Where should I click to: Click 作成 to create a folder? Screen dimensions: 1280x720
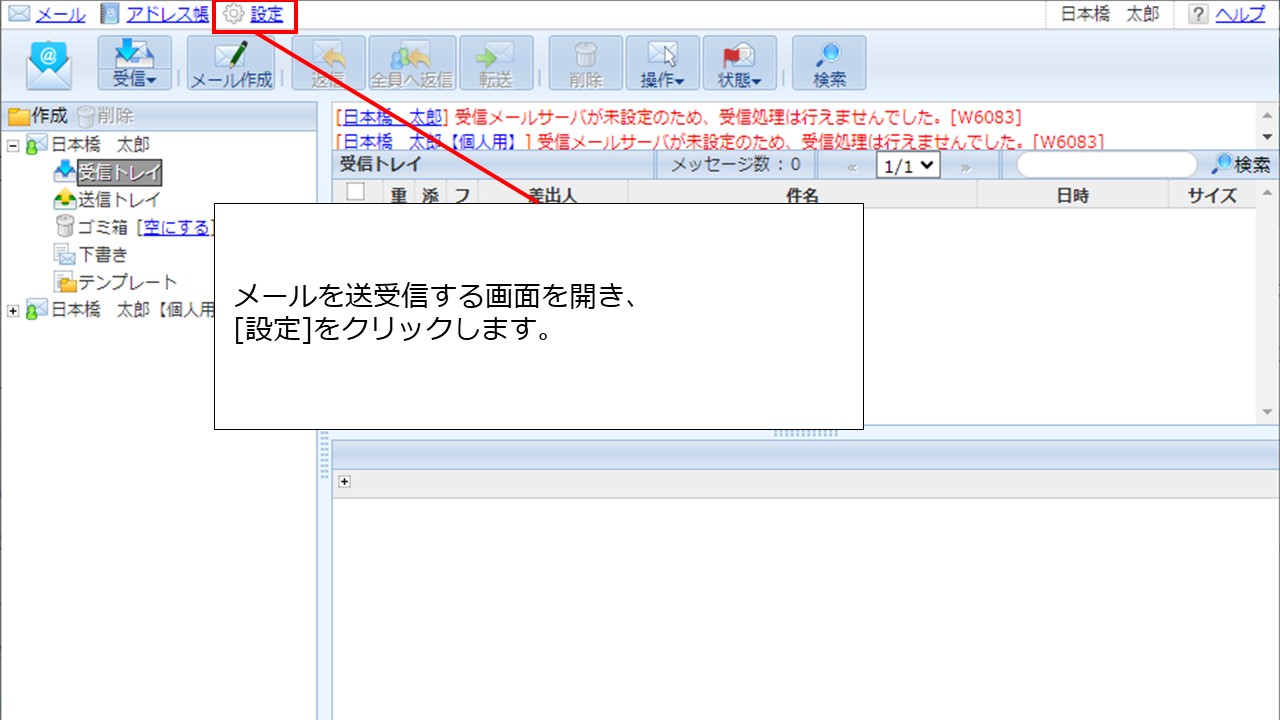point(38,116)
